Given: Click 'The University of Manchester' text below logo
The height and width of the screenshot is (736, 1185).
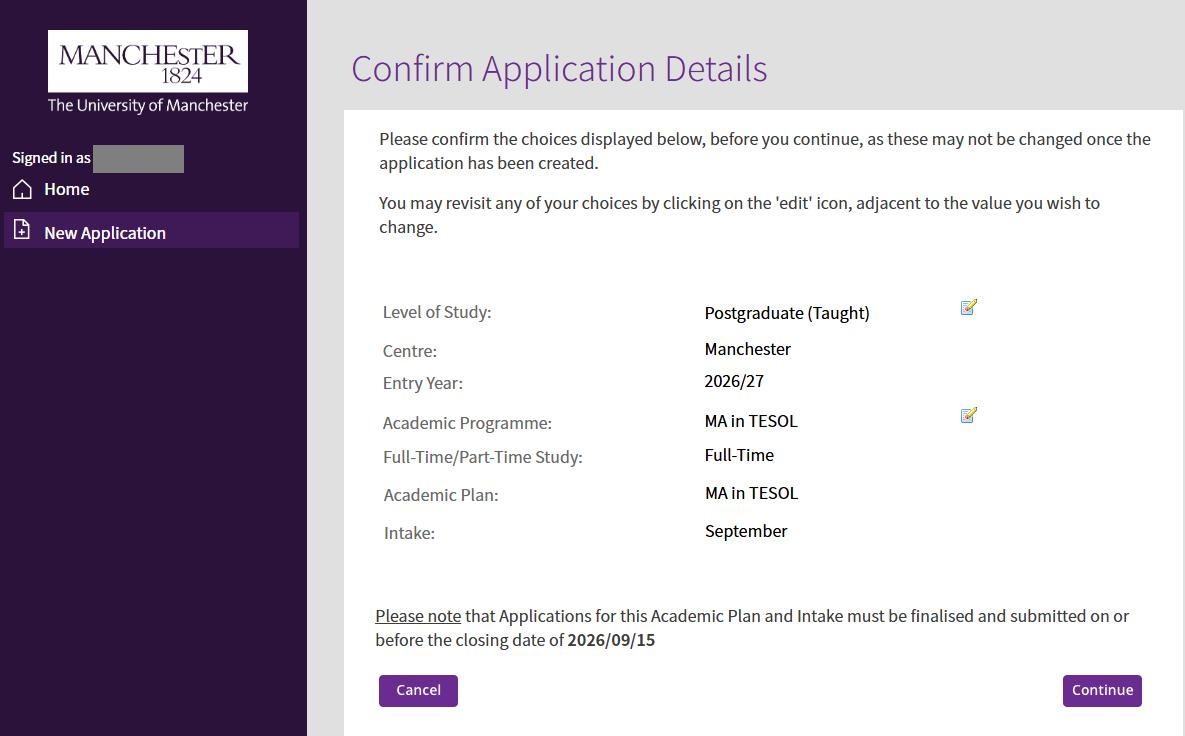Looking at the screenshot, I should [x=148, y=105].
